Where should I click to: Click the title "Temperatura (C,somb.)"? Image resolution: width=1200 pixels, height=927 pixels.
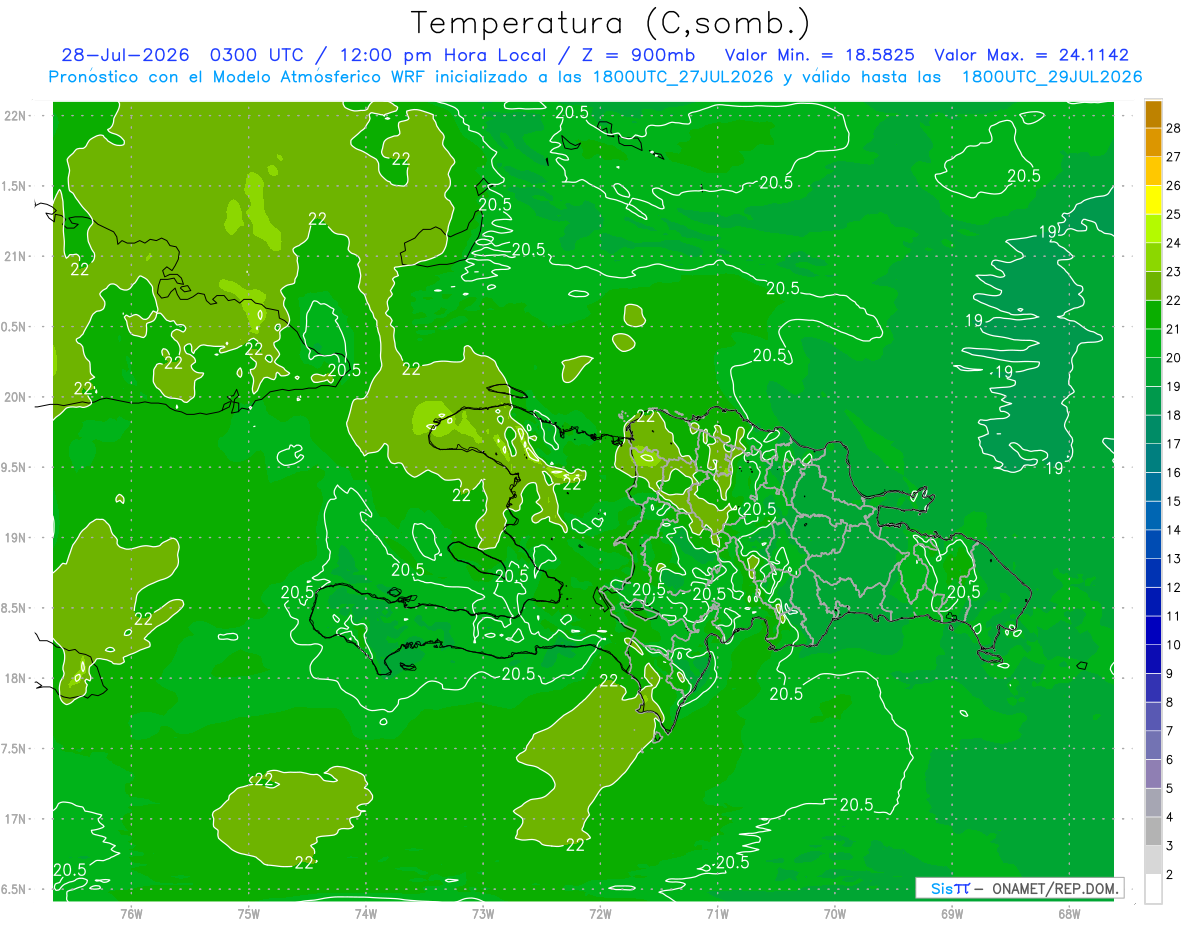pos(611,23)
